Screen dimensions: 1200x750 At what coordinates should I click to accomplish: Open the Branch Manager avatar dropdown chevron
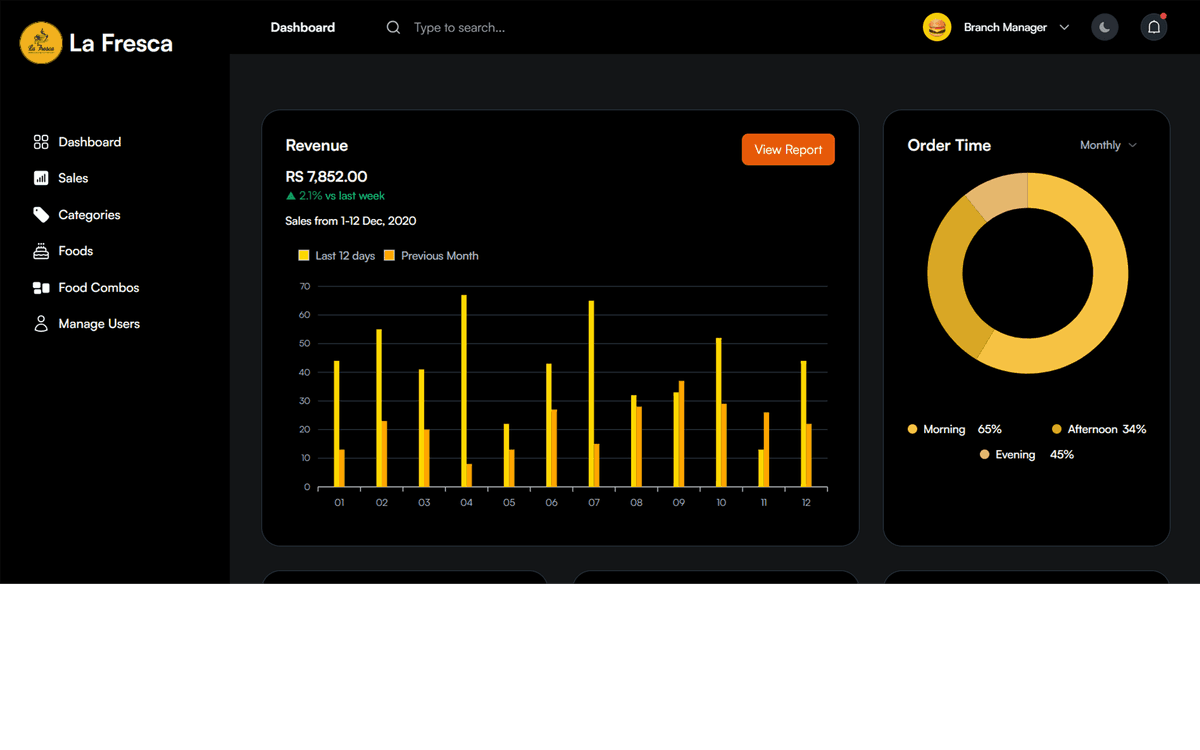1063,27
